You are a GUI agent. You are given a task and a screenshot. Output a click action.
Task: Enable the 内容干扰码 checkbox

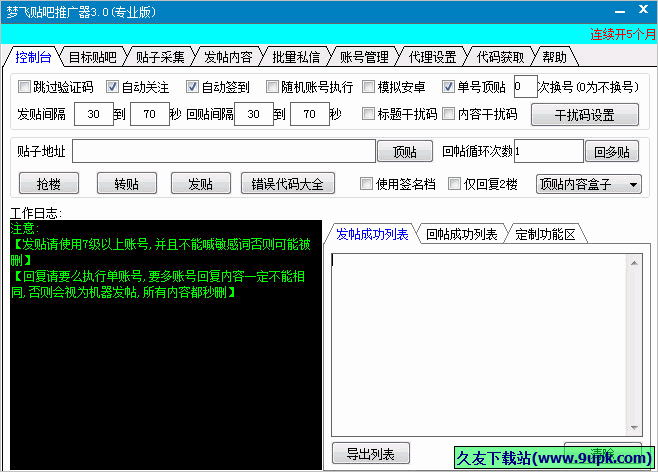pos(448,114)
